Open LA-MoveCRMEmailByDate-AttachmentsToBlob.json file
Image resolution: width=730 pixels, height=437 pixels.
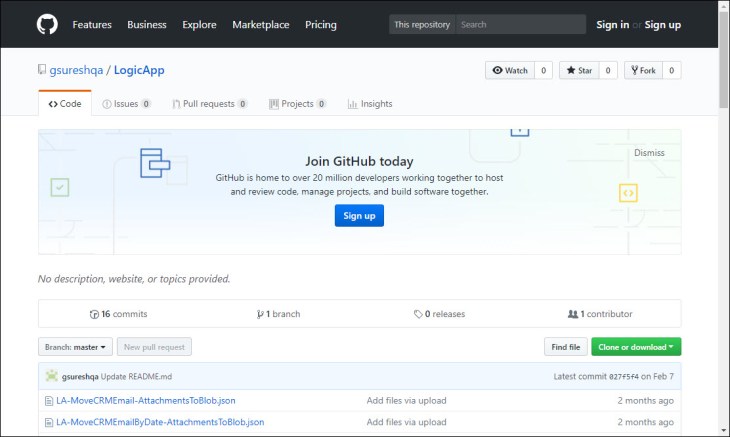coord(160,422)
